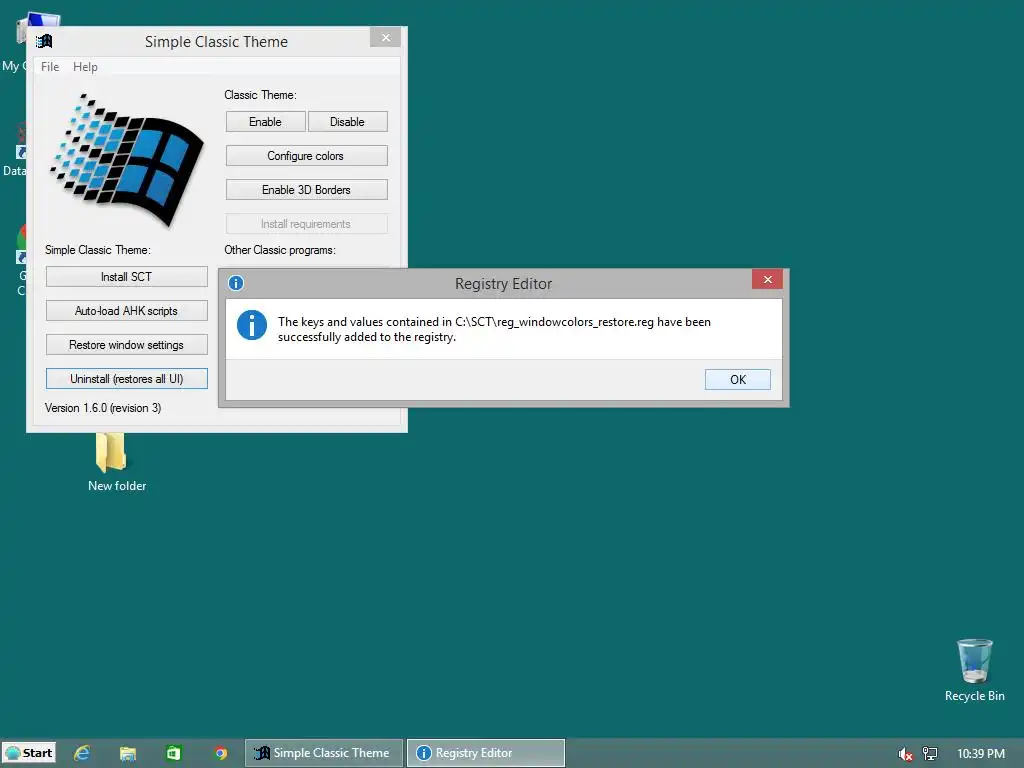Click the network tray icon

[x=930, y=754]
